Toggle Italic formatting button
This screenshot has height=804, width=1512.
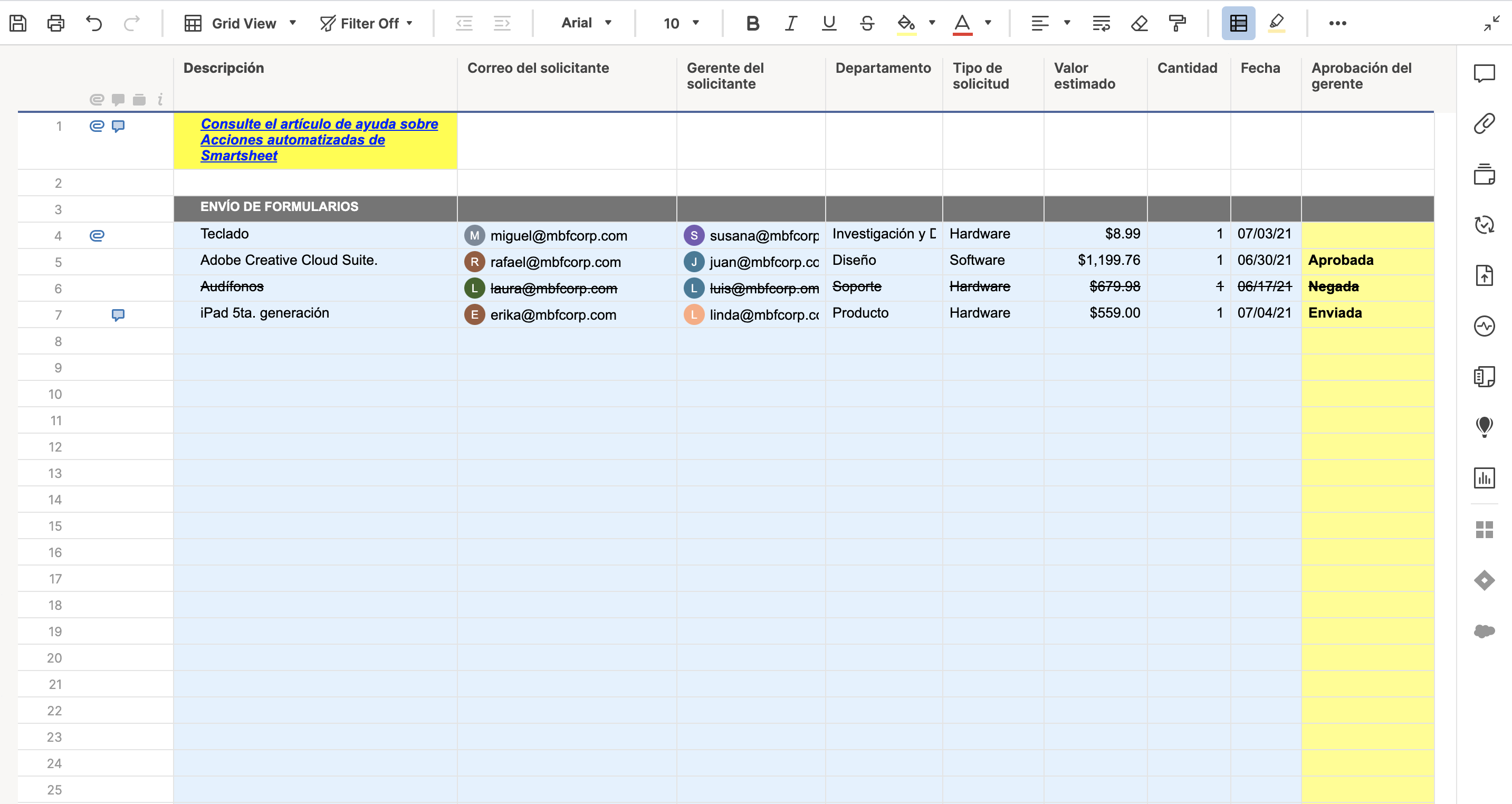791,23
